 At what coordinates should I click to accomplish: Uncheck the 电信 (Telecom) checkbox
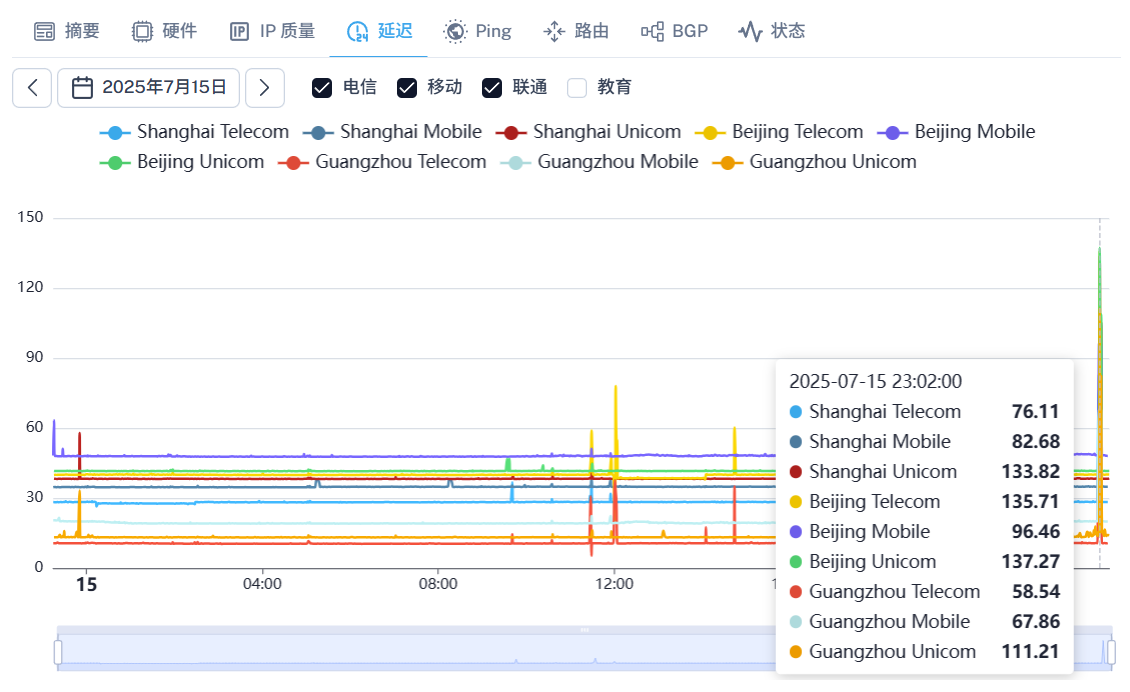(x=322, y=88)
